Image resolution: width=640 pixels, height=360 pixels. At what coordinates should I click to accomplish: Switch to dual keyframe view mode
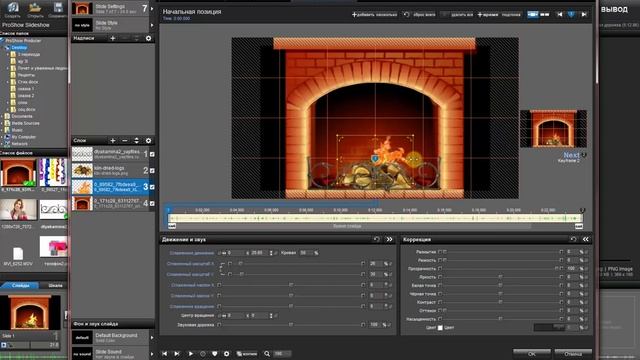coord(545,14)
